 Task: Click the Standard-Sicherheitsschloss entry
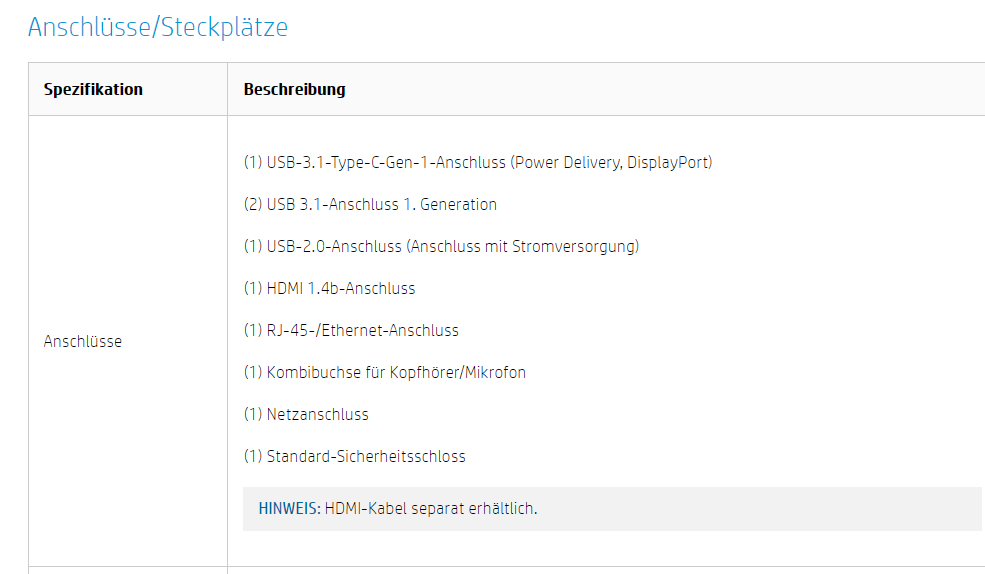[365, 456]
